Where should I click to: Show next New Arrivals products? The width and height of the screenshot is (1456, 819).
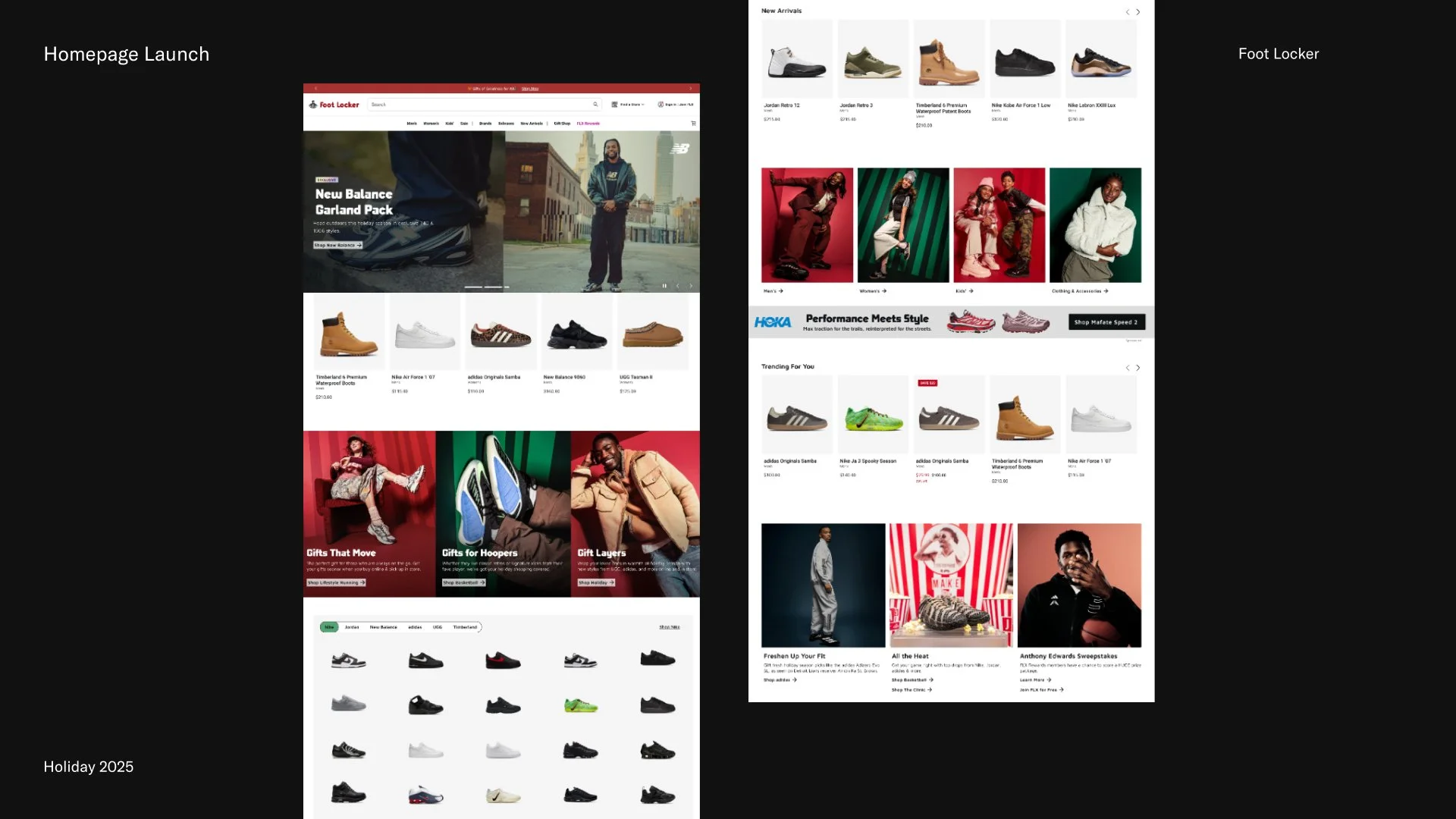pyautogui.click(x=1138, y=12)
